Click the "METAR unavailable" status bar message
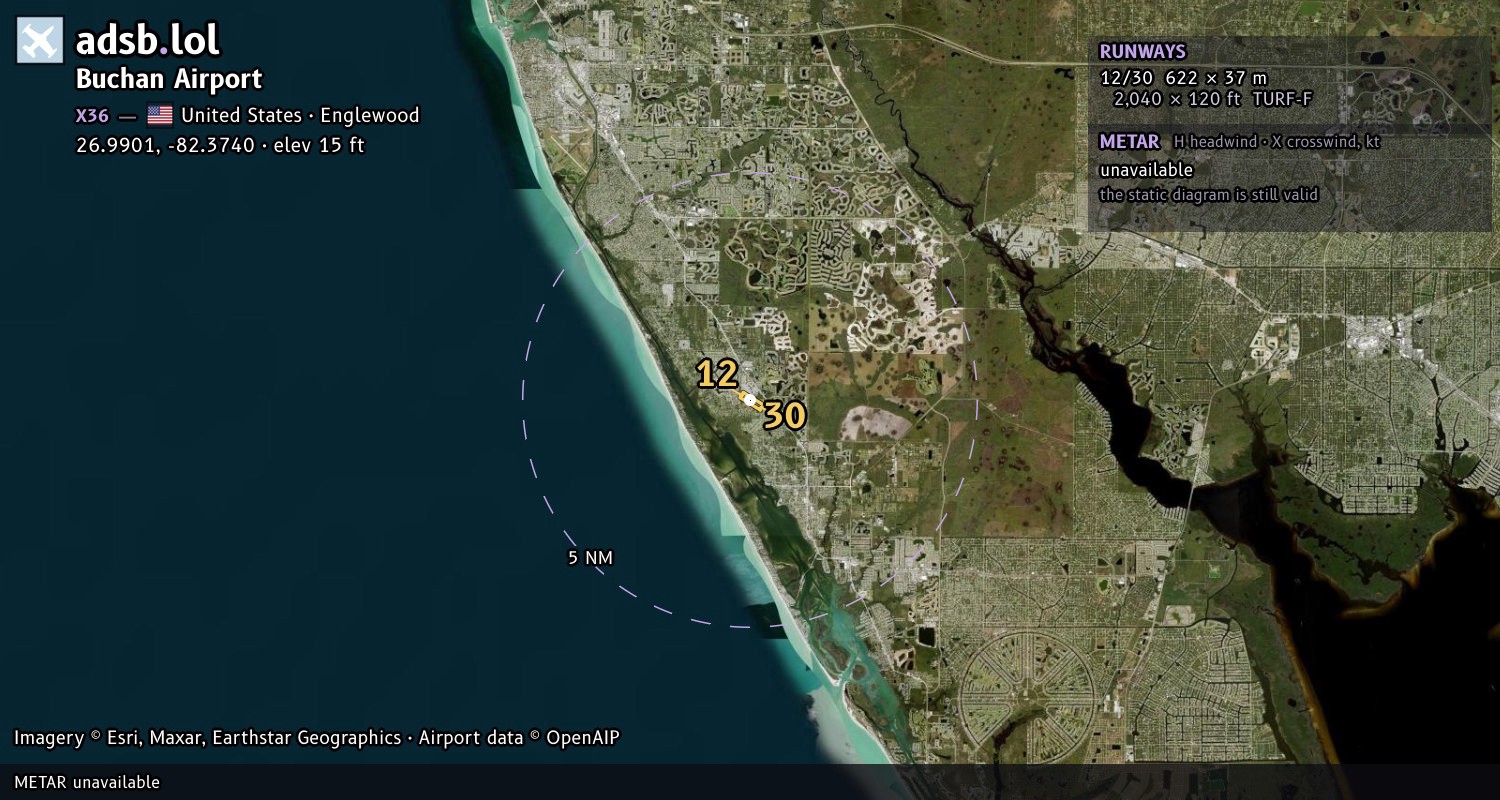Image resolution: width=1500 pixels, height=800 pixels. coord(87,782)
